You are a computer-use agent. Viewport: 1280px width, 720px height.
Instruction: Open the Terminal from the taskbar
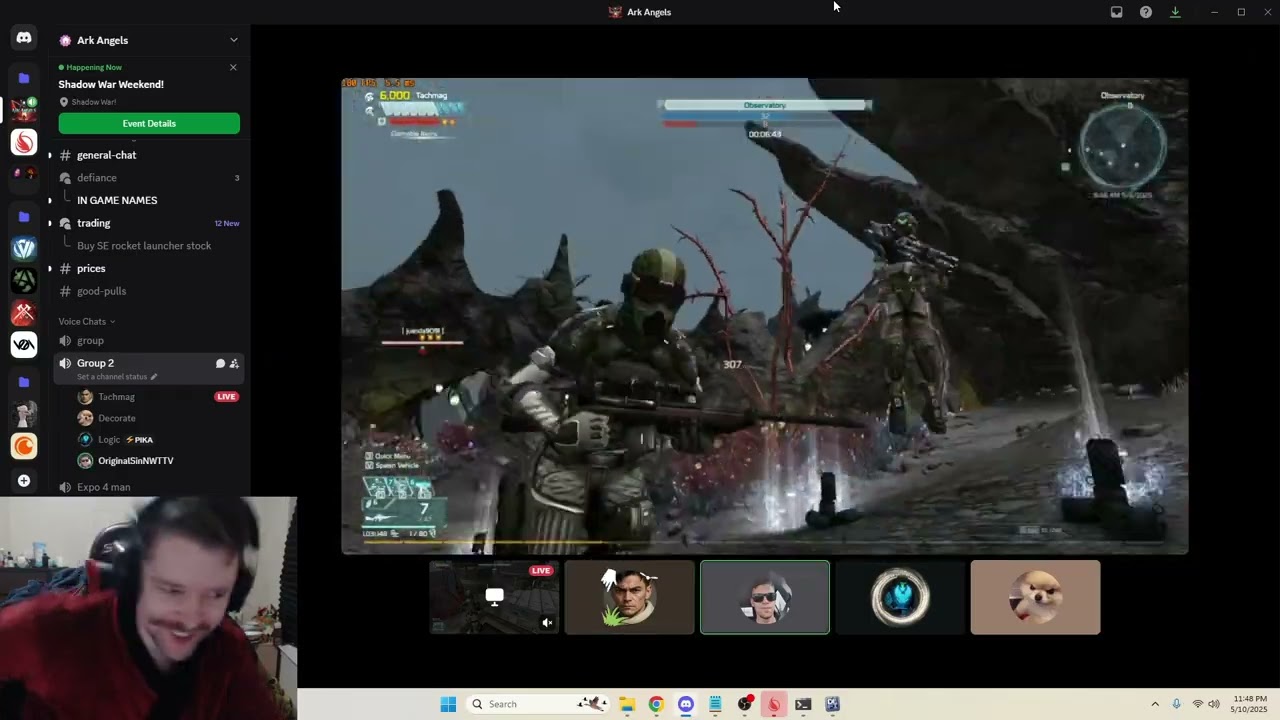tap(803, 704)
